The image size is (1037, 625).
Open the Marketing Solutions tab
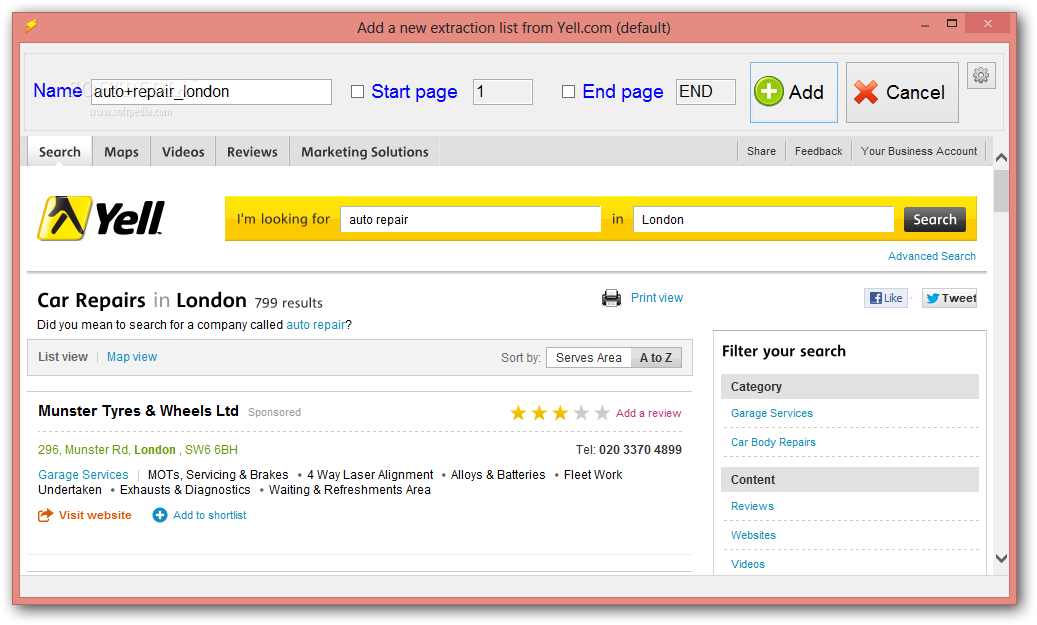(x=364, y=151)
